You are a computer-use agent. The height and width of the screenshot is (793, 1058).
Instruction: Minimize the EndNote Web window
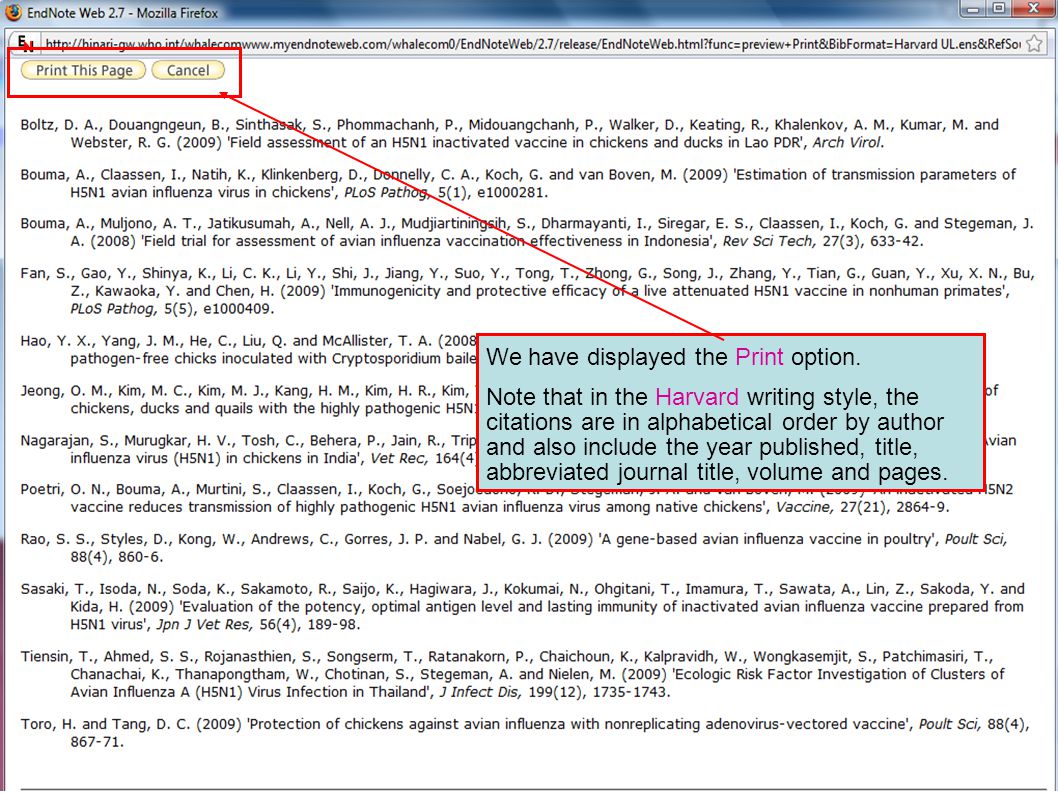point(973,9)
